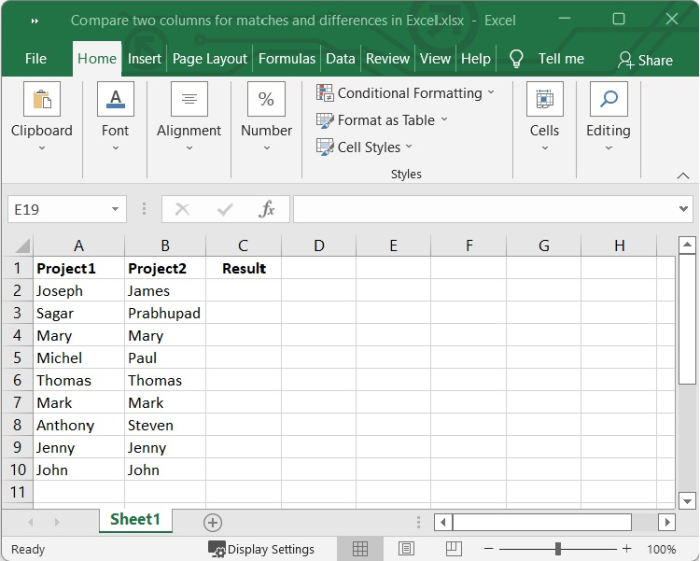Switch to the Formulas tab

[287, 59]
